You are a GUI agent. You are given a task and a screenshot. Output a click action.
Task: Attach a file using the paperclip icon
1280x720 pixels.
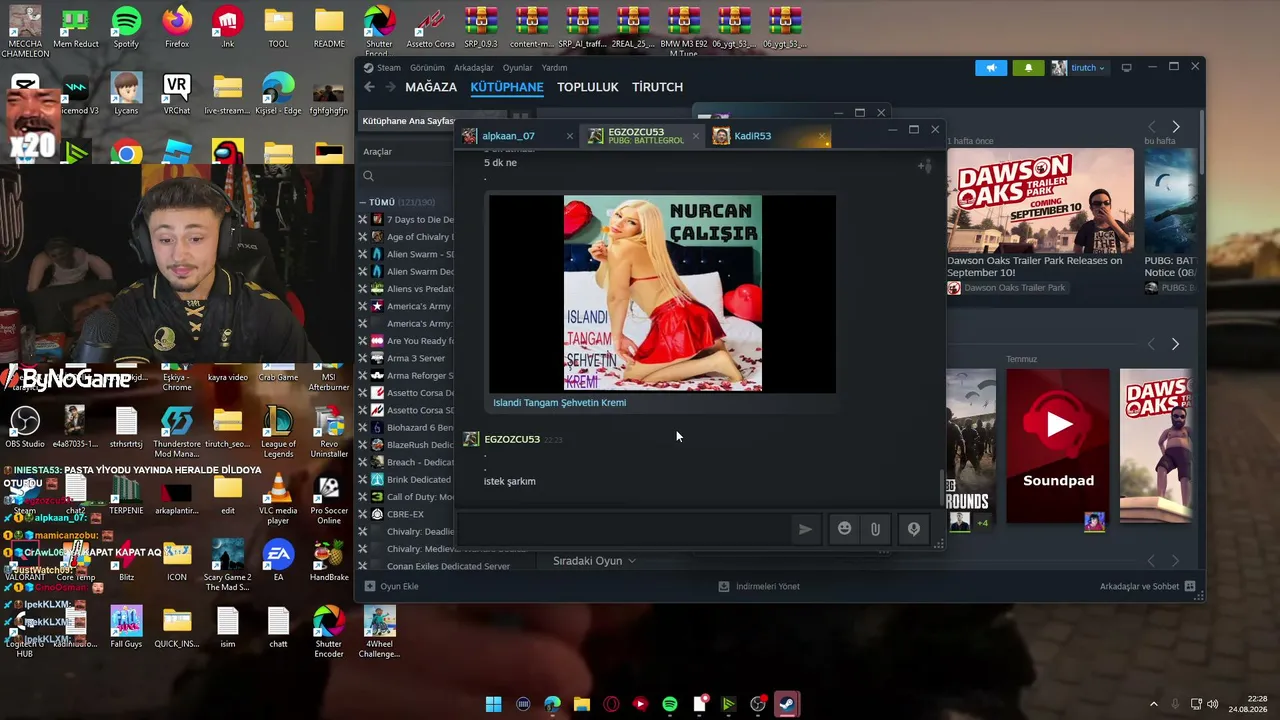click(875, 529)
